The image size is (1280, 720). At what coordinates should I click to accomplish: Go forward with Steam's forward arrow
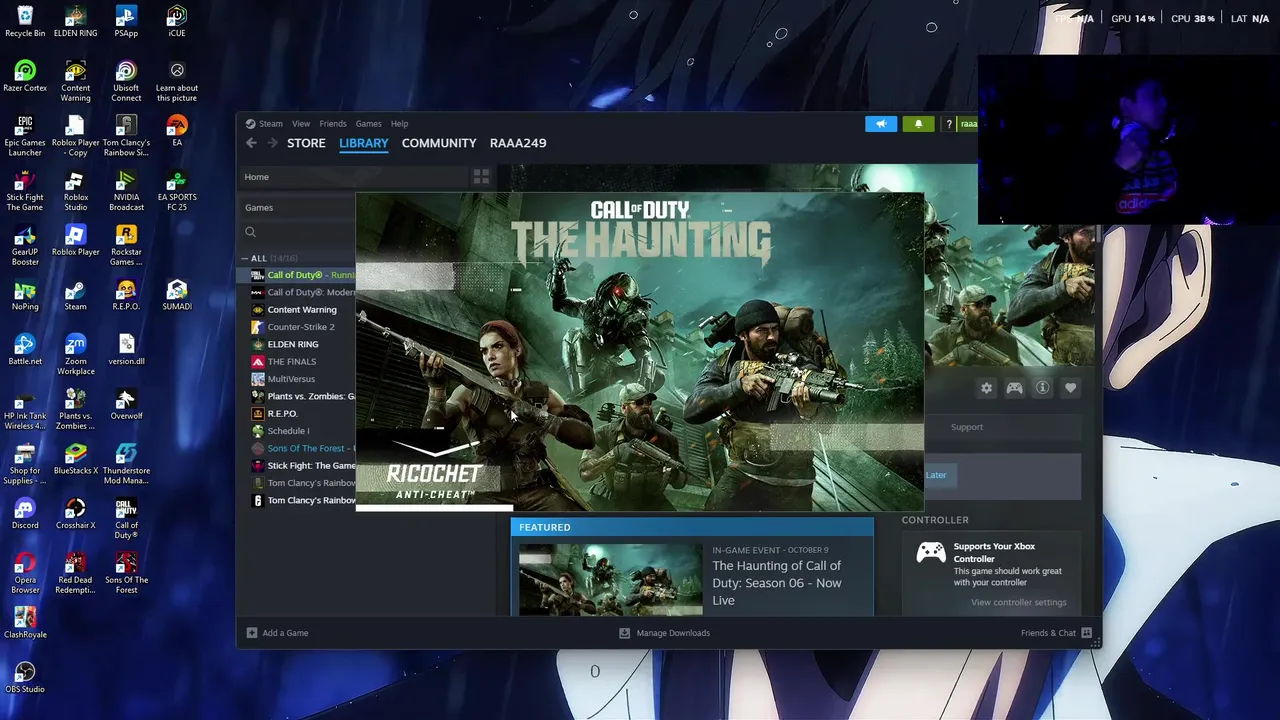coord(272,143)
